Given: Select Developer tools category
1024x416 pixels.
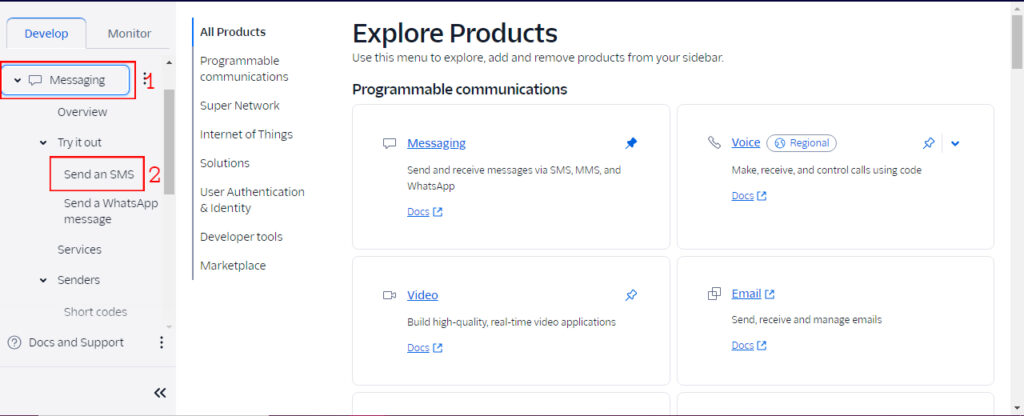Looking at the screenshot, I should point(241,237).
